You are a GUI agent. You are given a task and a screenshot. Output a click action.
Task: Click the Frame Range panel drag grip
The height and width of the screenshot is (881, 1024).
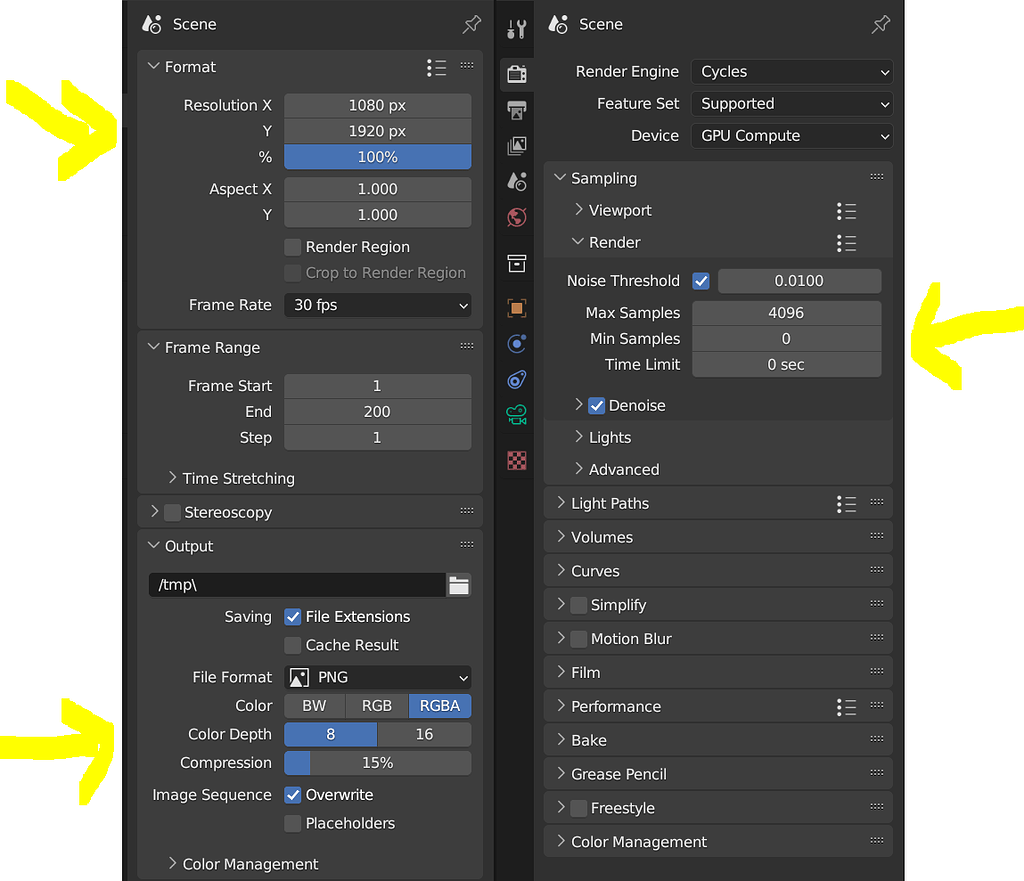[x=467, y=345]
